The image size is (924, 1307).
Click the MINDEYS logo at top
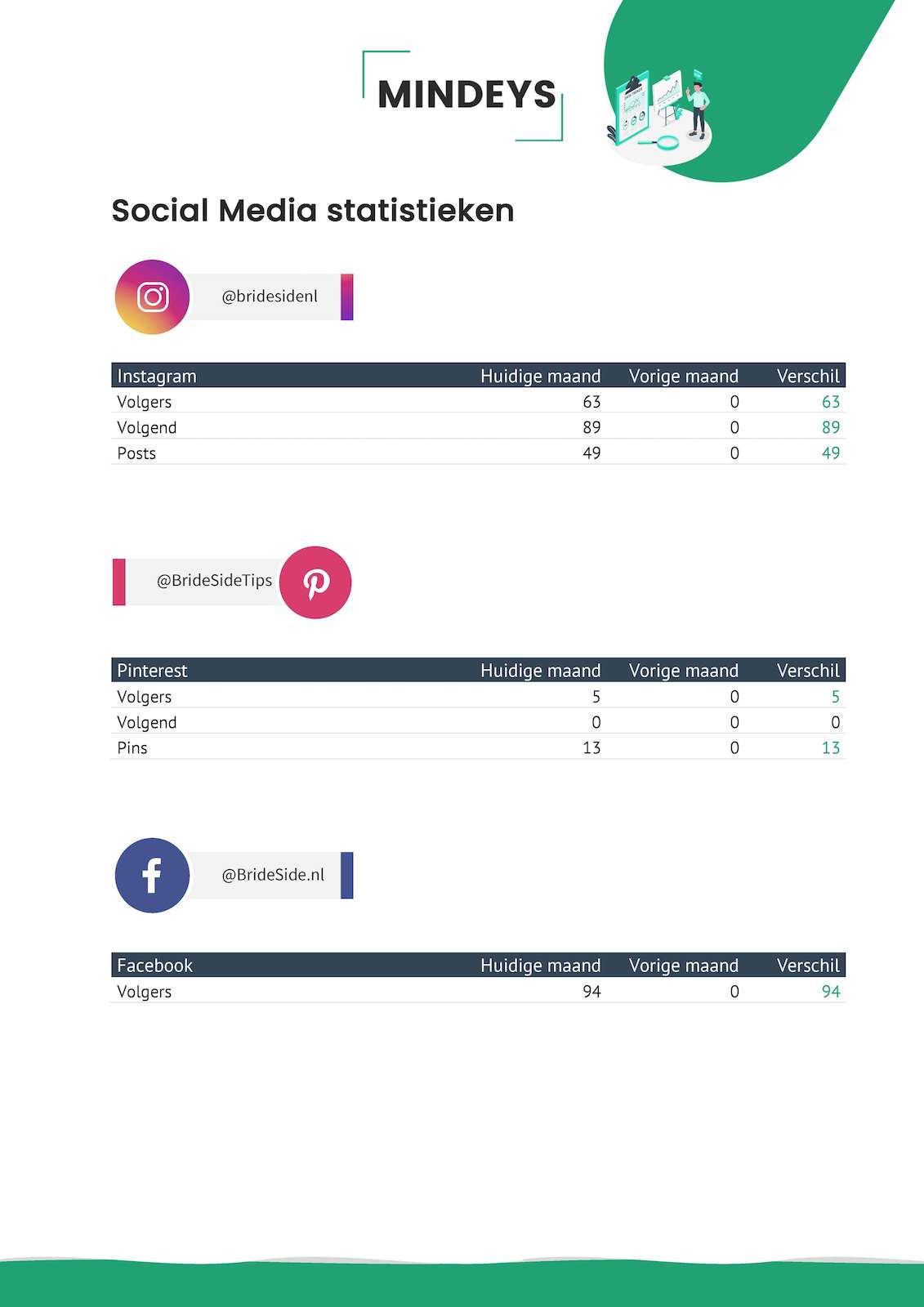click(466, 95)
